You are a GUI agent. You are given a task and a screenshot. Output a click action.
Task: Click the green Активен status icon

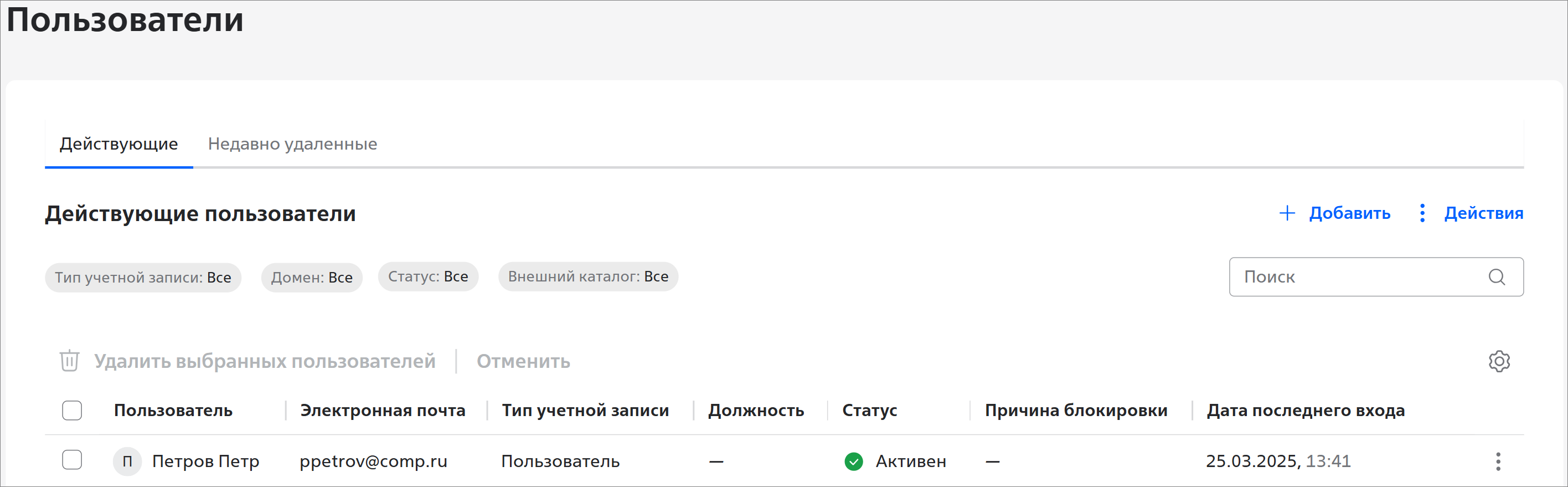click(853, 462)
